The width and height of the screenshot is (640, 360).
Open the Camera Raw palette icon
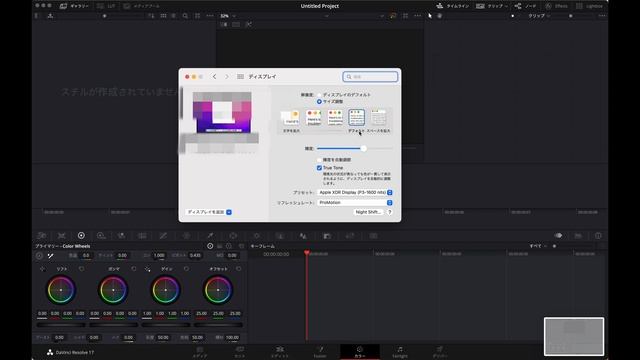click(x=42, y=236)
